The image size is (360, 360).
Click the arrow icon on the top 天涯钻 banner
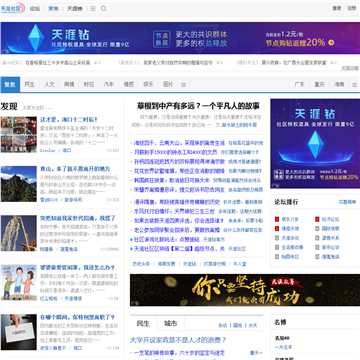(331, 42)
